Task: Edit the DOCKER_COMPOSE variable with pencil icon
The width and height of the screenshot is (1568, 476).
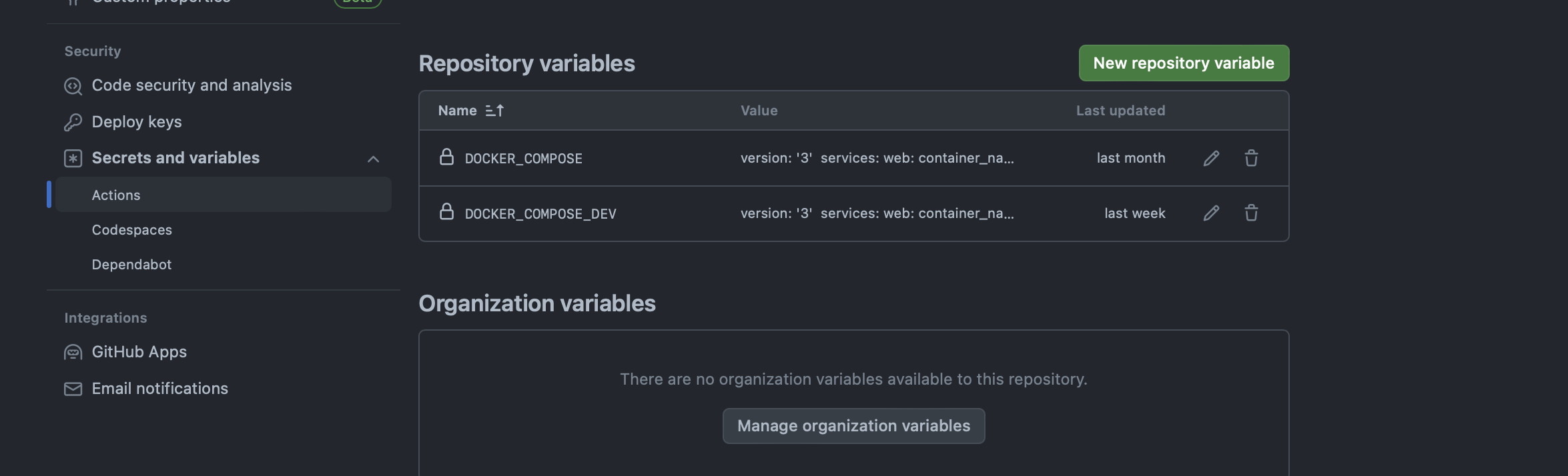Action: (1211, 158)
